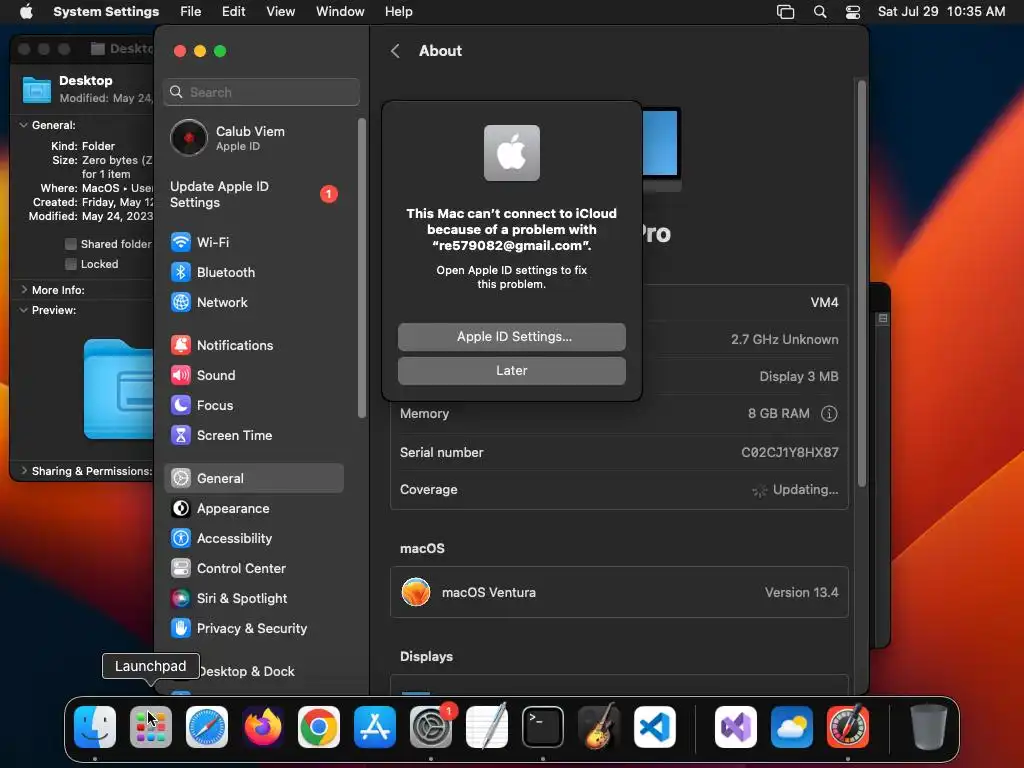Open Launchpad from the Dock
This screenshot has width=1024, height=768.
tap(151, 727)
